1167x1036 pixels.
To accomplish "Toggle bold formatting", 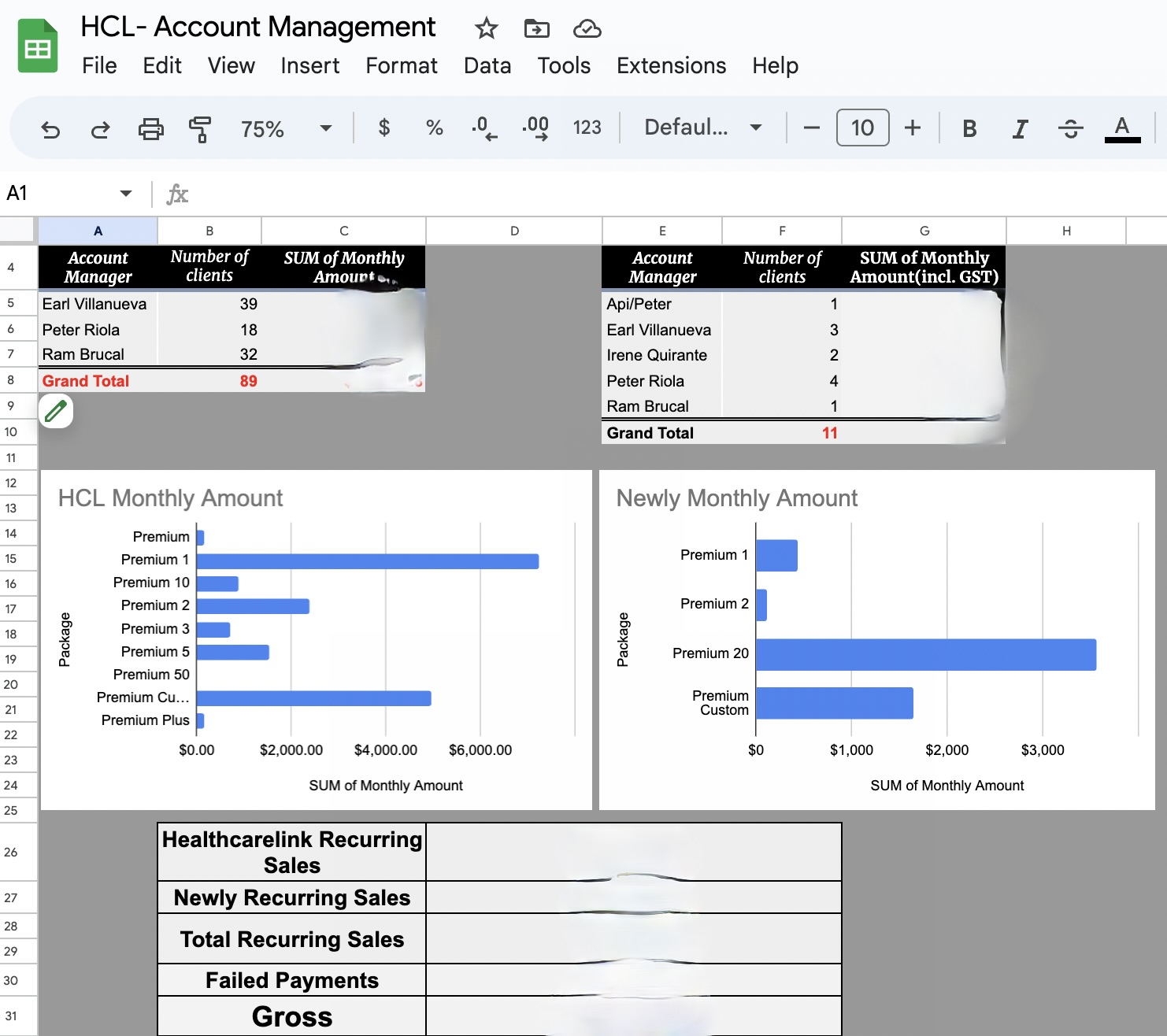I will (969, 128).
